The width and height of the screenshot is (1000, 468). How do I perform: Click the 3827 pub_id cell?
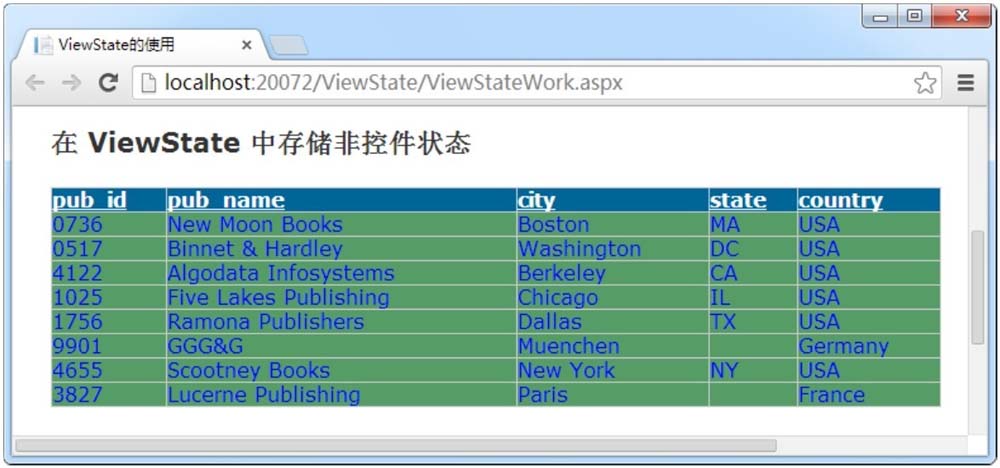click(x=108, y=394)
